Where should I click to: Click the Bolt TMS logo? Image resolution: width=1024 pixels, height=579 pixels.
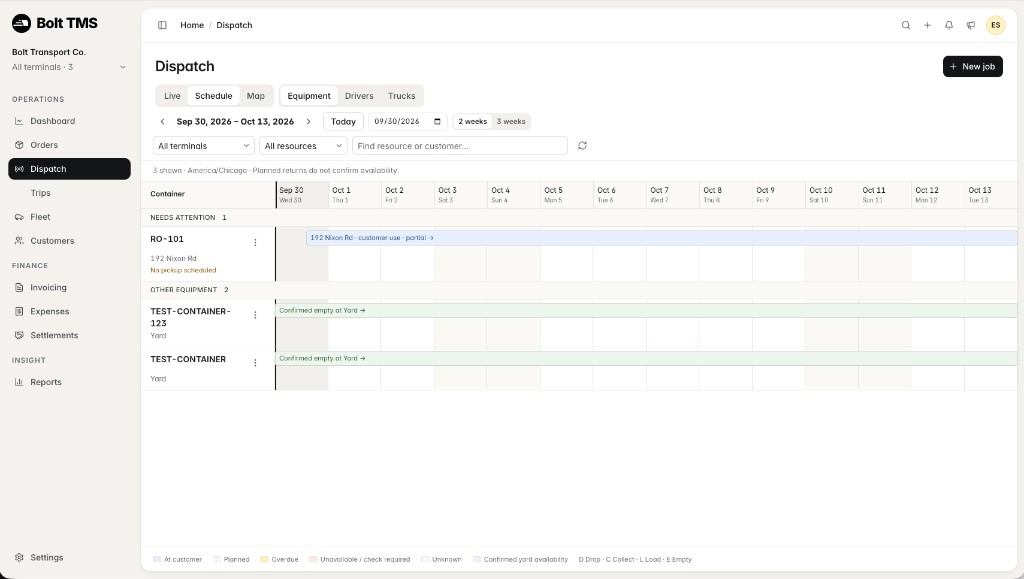pyautogui.click(x=55, y=23)
